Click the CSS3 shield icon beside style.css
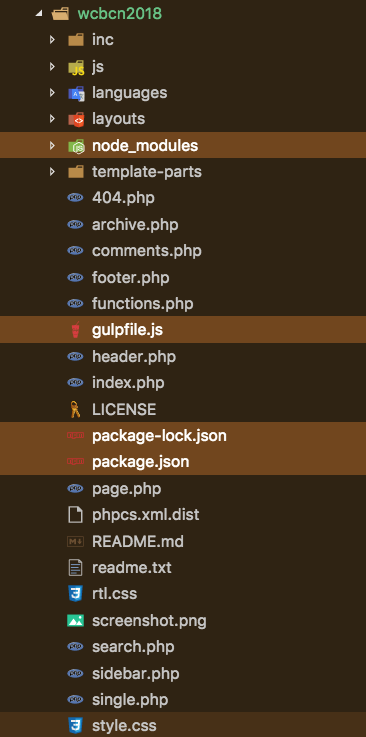 coord(76,726)
